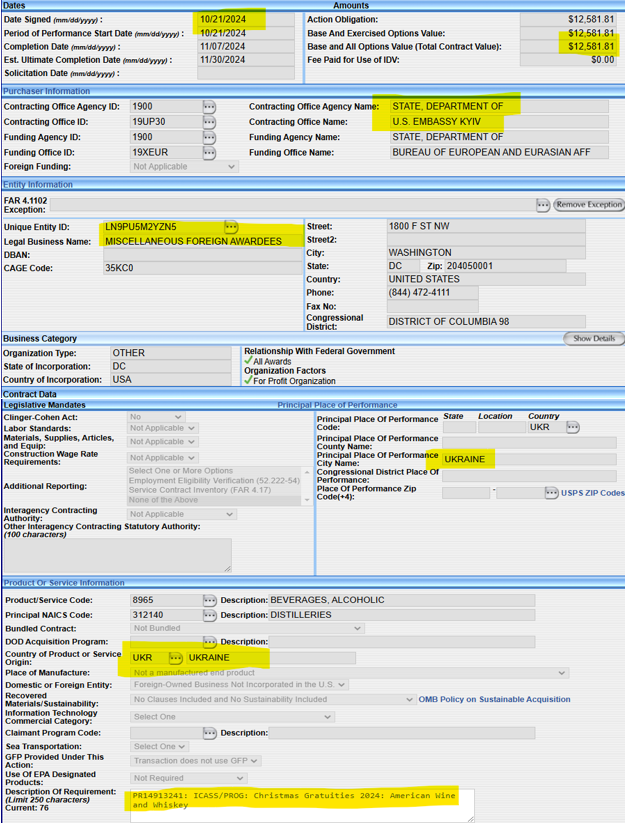Click Est. Ultimate Completion Date field
629x823 pixels.
click(x=246, y=60)
